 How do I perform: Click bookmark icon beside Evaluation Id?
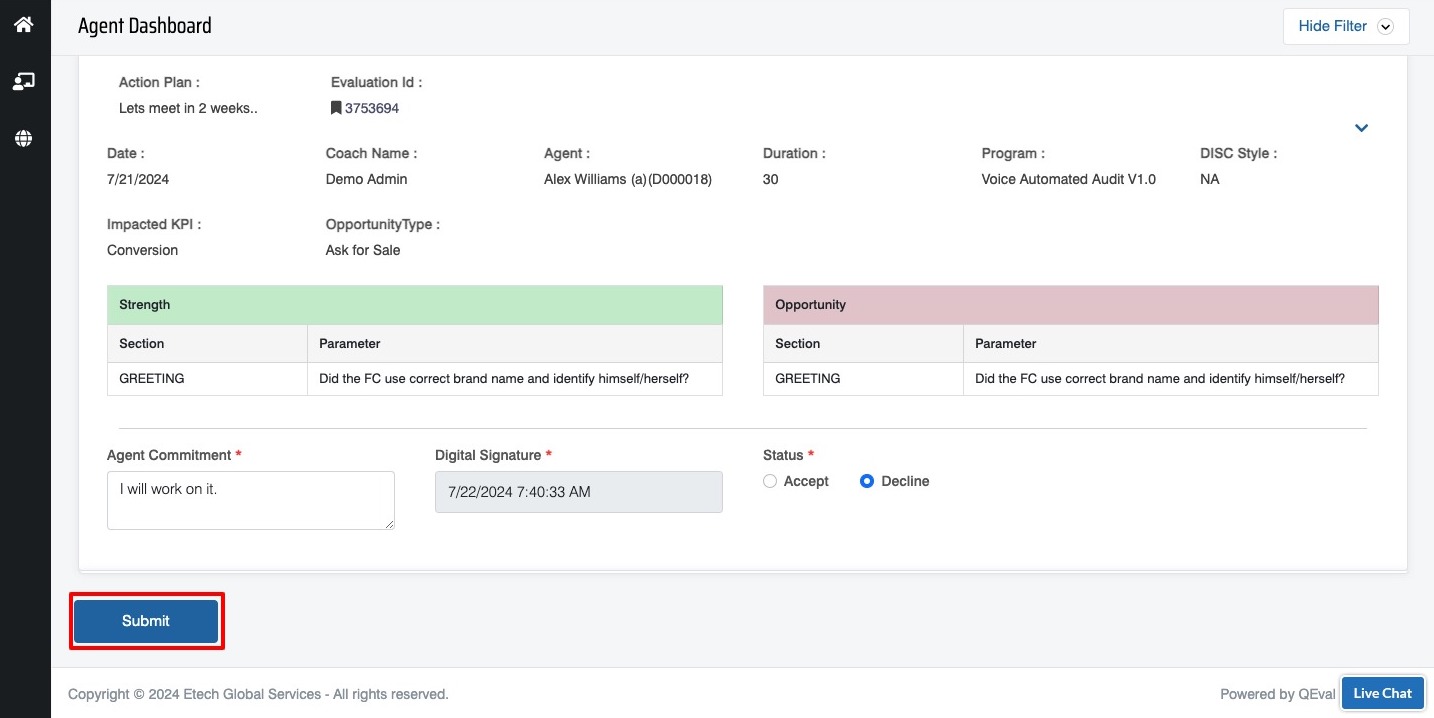(336, 108)
